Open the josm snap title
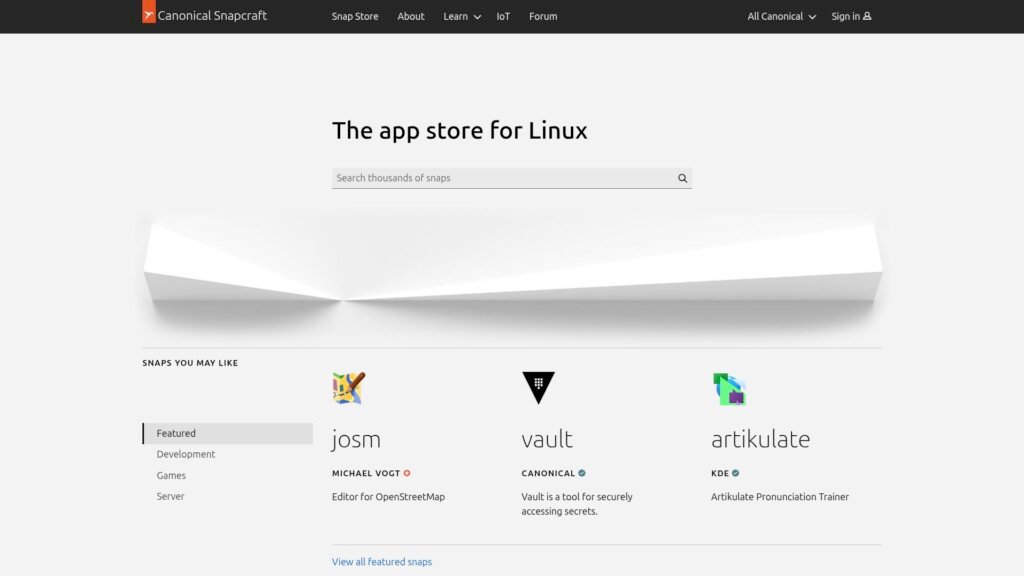Viewport: 1024px width, 576px height. tap(356, 439)
